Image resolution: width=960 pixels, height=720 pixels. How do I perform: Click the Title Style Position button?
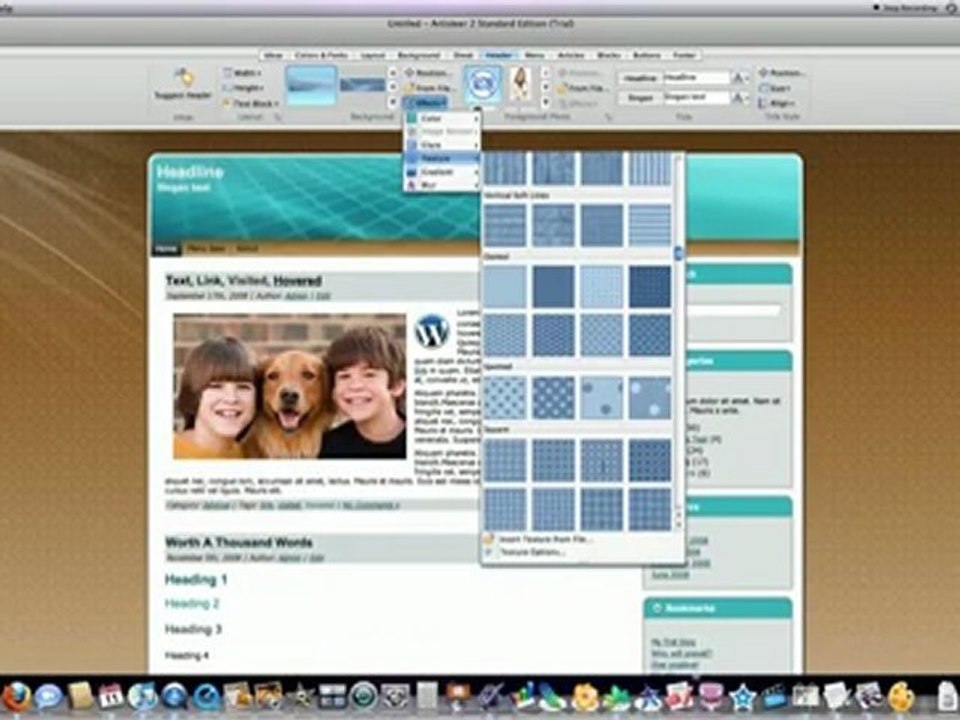click(782, 73)
